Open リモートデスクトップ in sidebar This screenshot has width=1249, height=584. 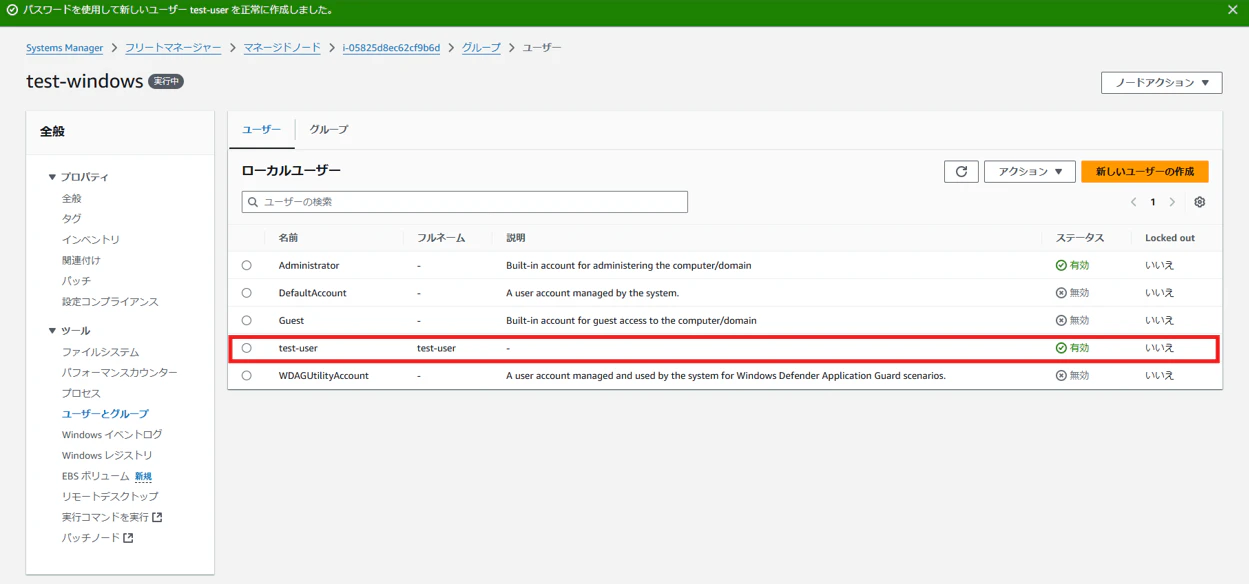point(110,497)
